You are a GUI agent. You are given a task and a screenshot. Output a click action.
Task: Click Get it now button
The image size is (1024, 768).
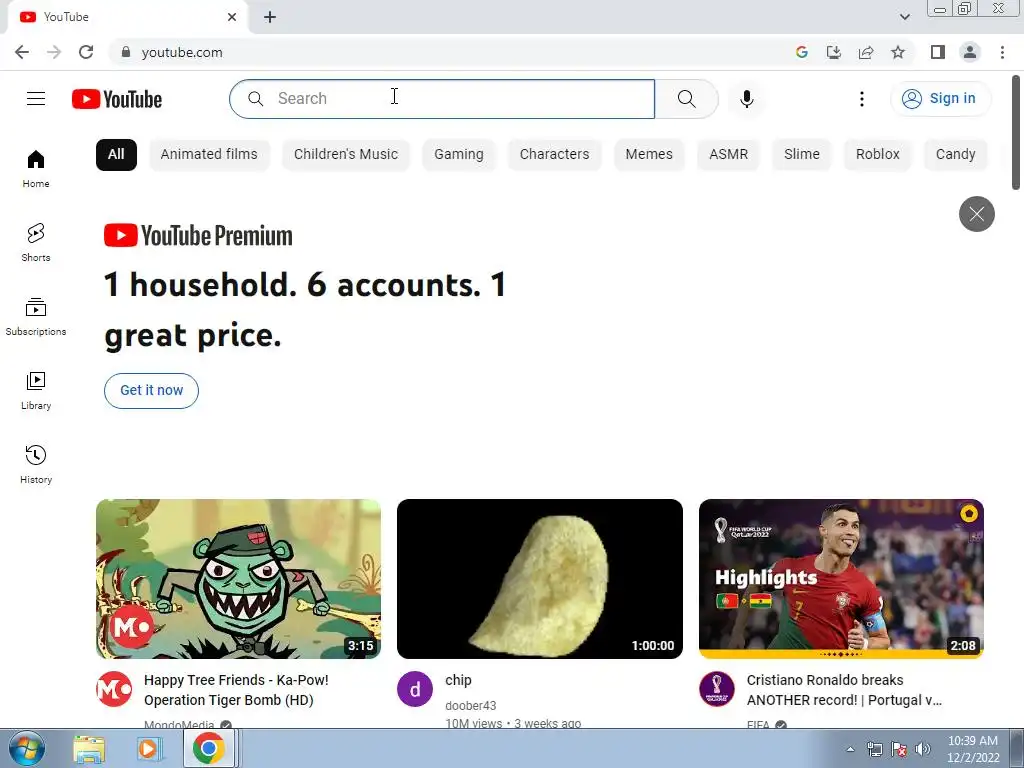152,391
